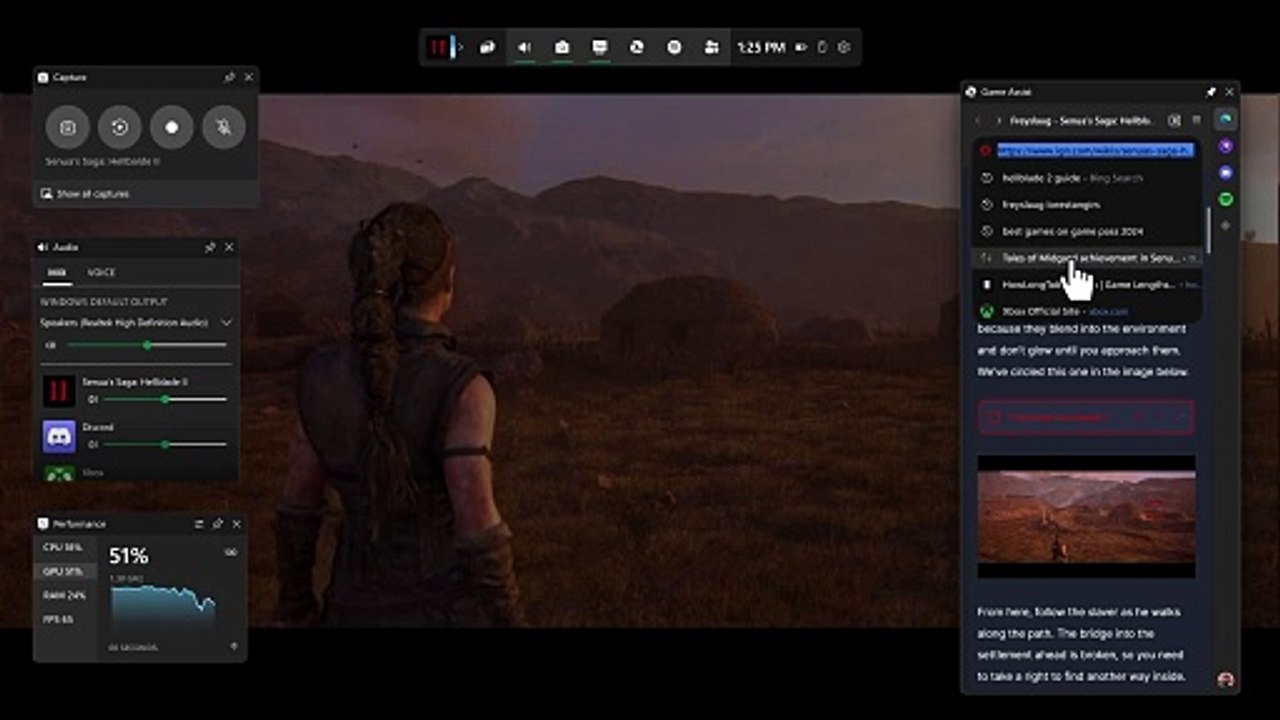This screenshot has width=1280, height=720.
Task: Switch to Mix tab in Audio widget
Action: 57,272
